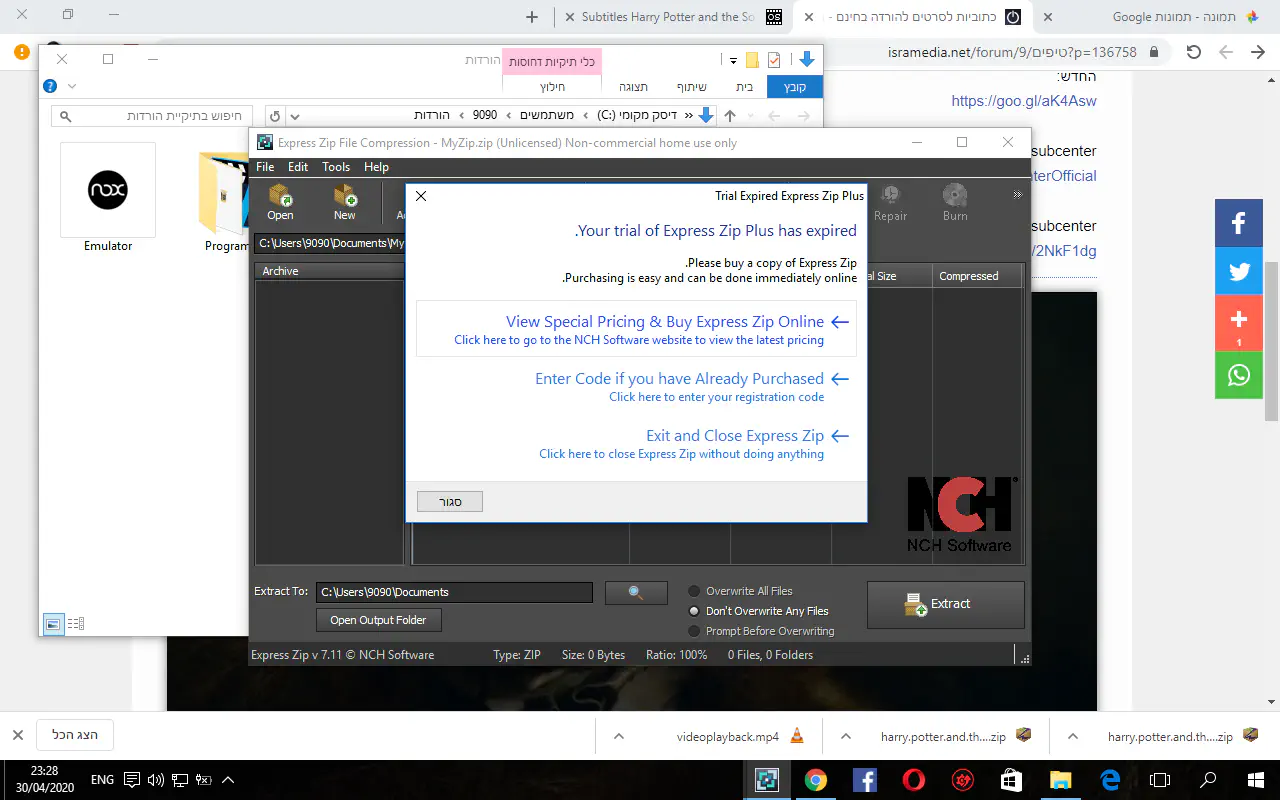Click the magnifier browse button beside Extract To

636,592
